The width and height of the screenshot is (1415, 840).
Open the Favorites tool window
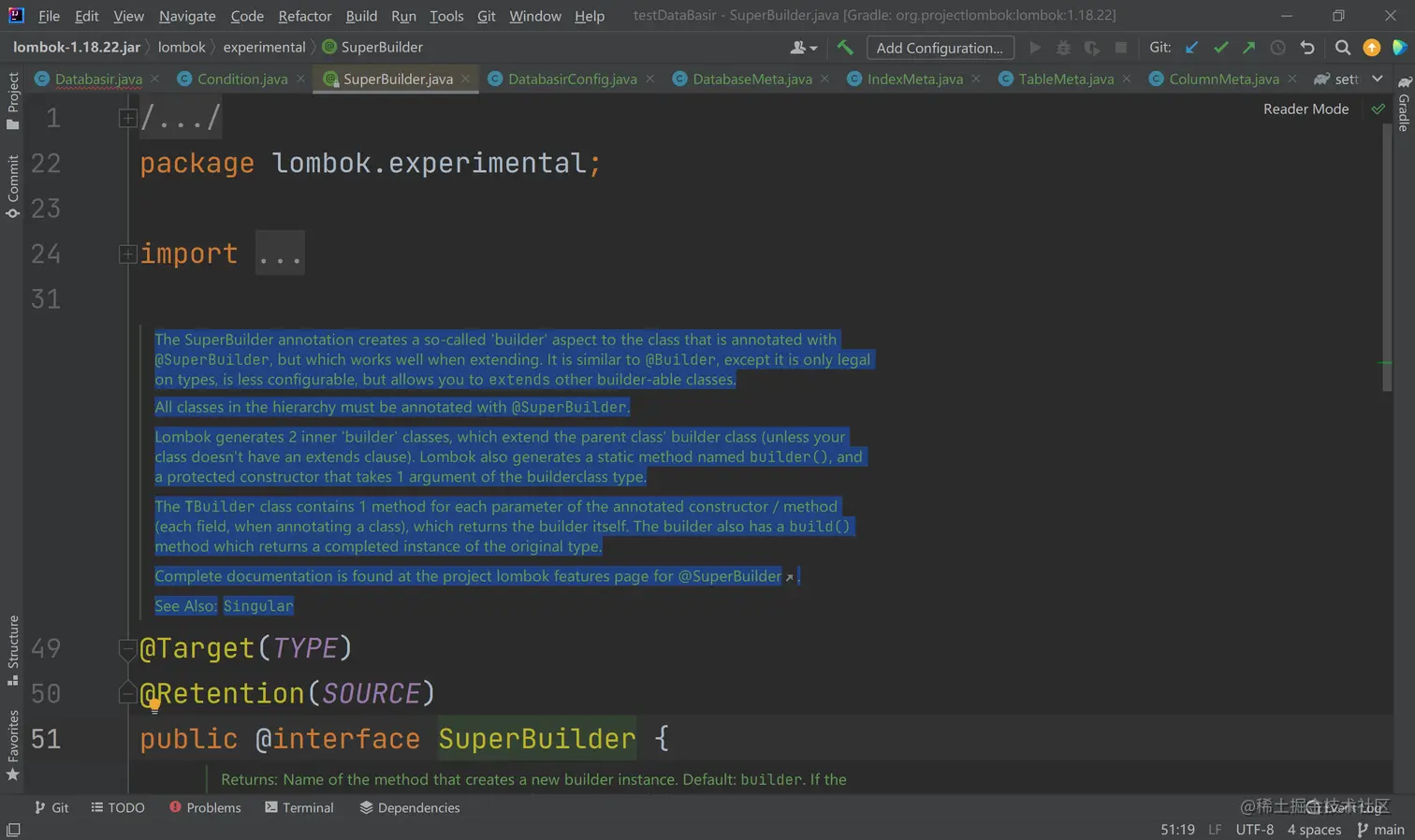(x=13, y=746)
